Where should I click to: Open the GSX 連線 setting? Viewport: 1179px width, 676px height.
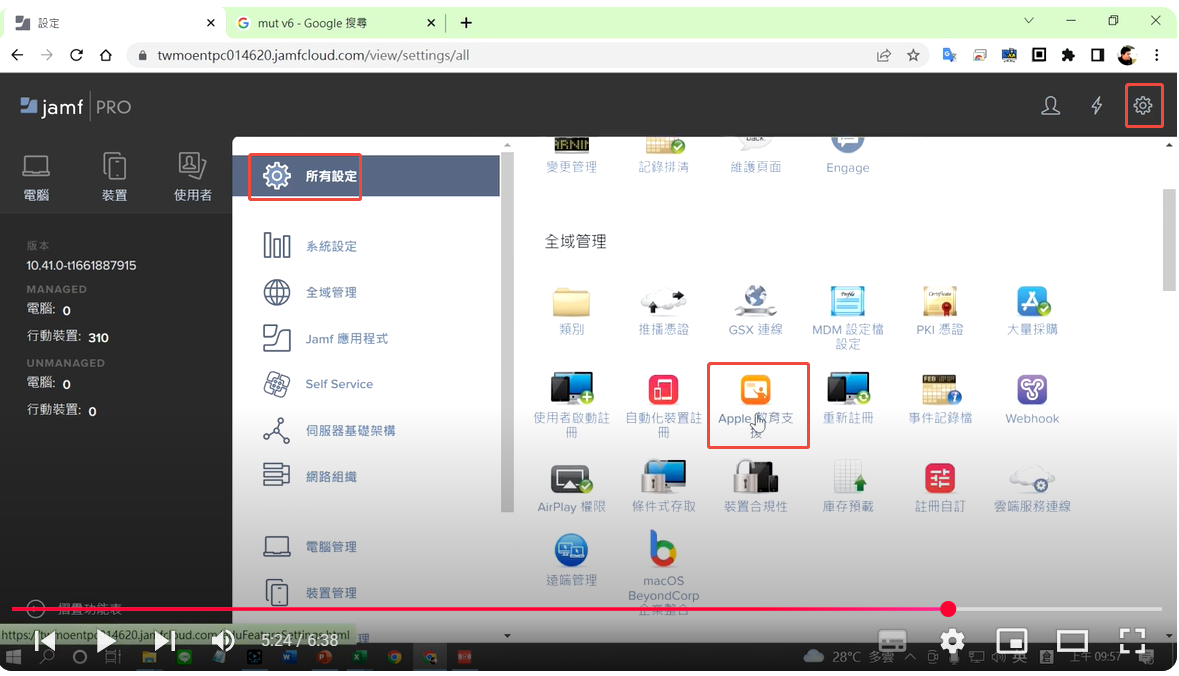755,301
